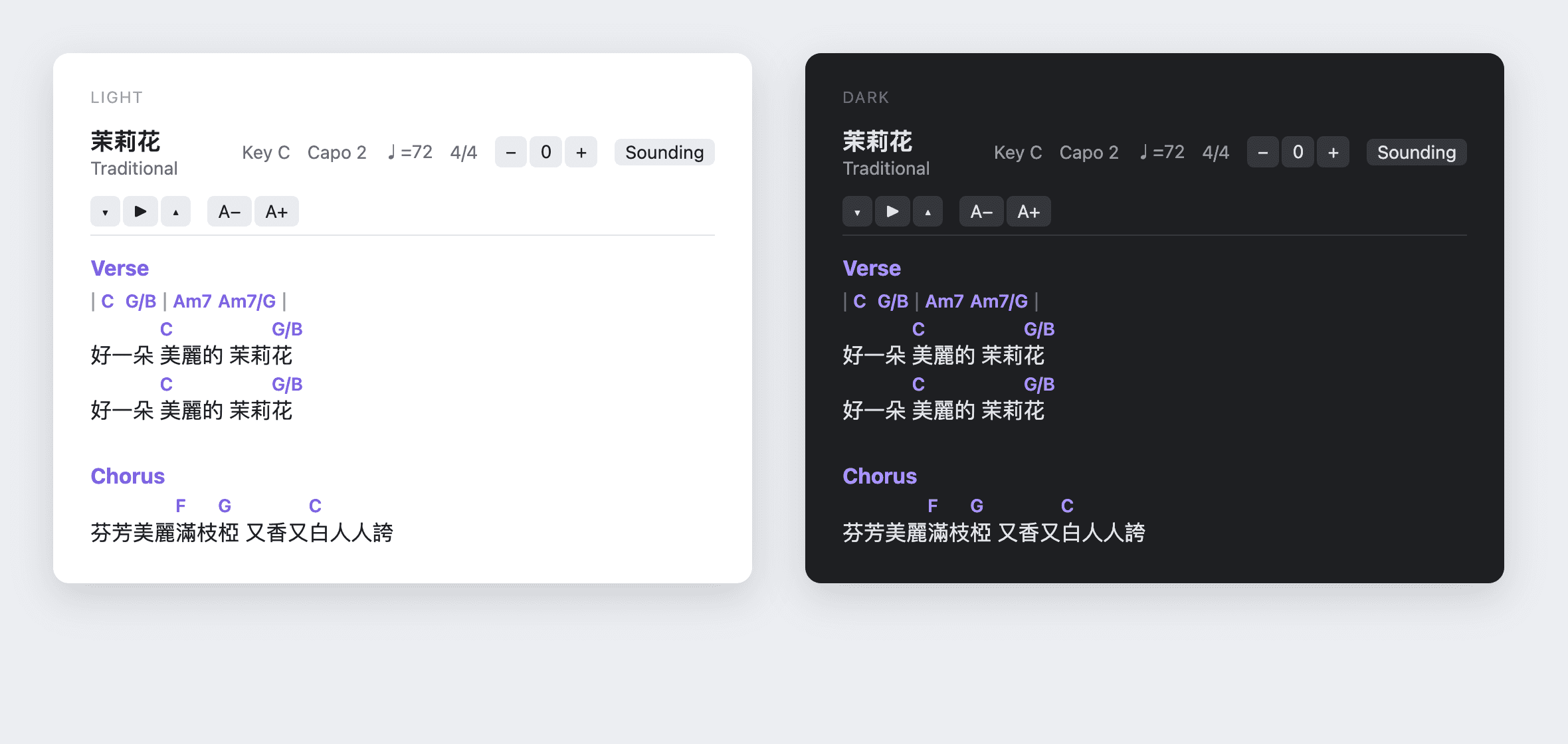This screenshot has width=1568, height=744.
Task: Click the play button in the Light panel
Action: click(140, 211)
